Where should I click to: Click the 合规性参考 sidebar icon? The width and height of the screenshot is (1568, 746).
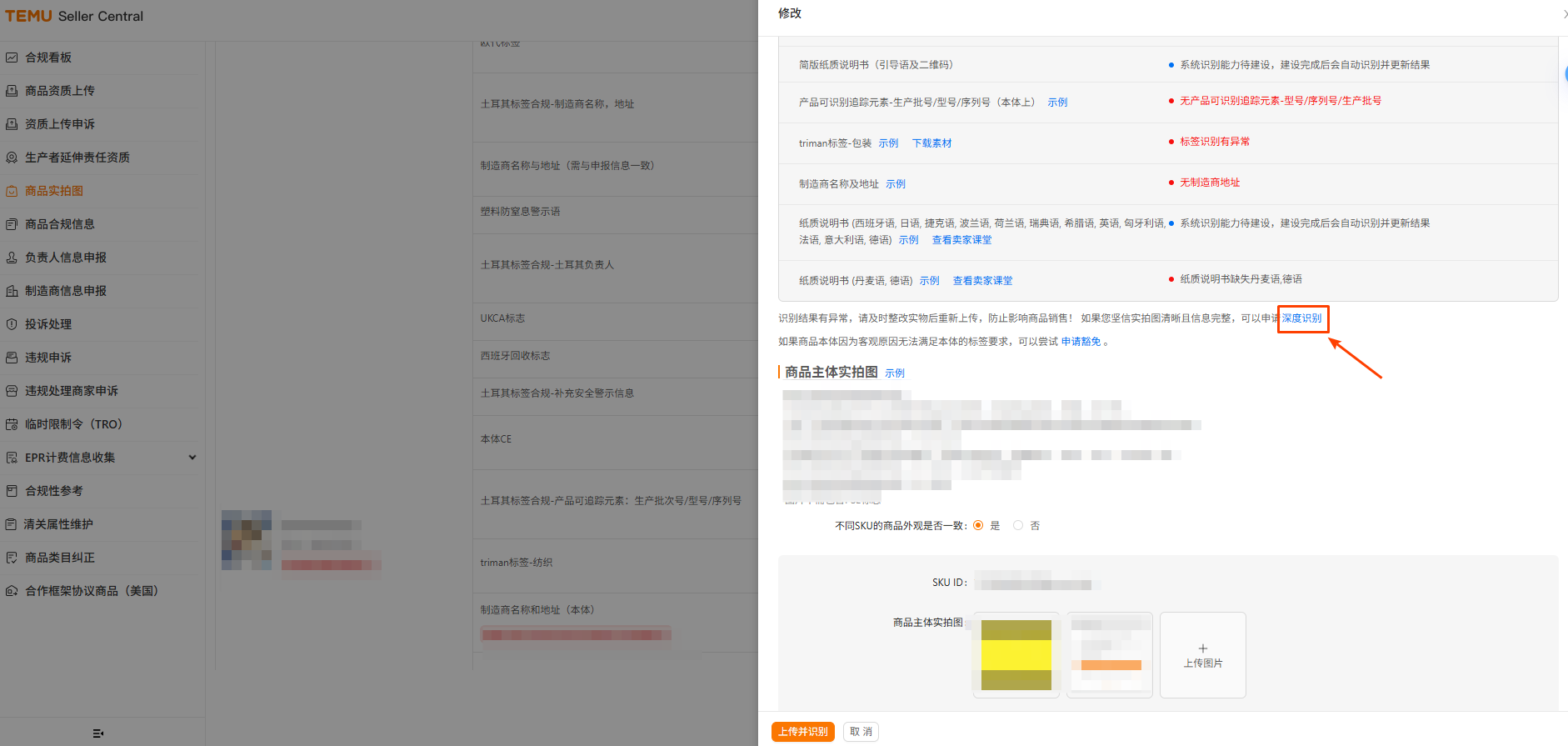12,491
